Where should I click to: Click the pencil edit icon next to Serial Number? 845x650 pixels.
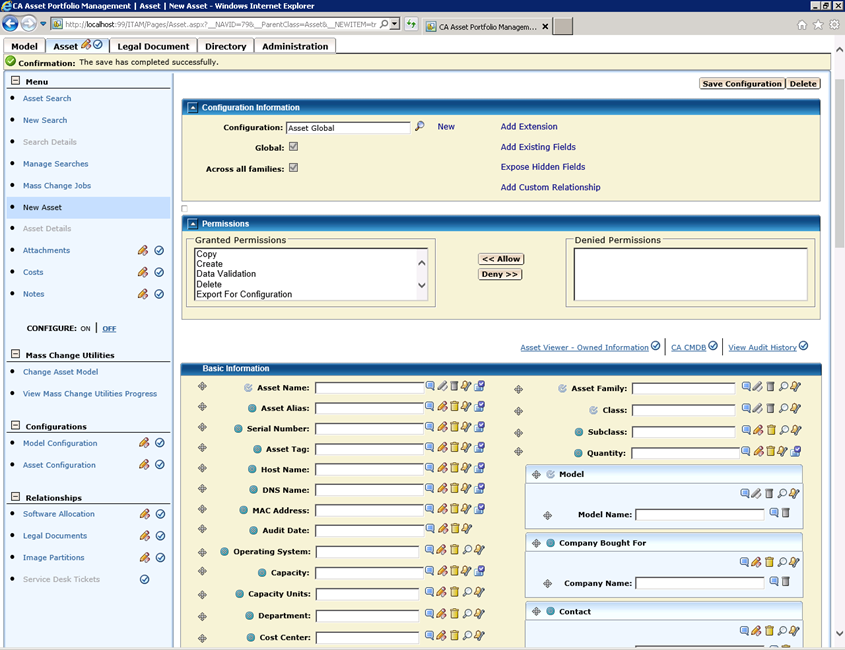click(442, 427)
